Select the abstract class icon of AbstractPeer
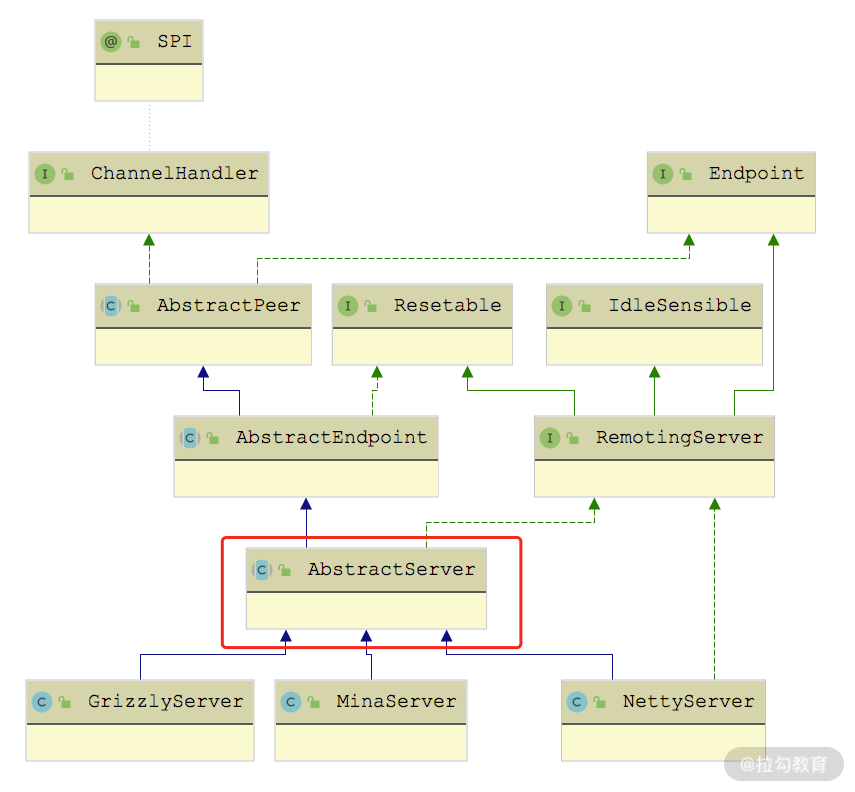Screen dimensions: 855x792 tap(111, 306)
